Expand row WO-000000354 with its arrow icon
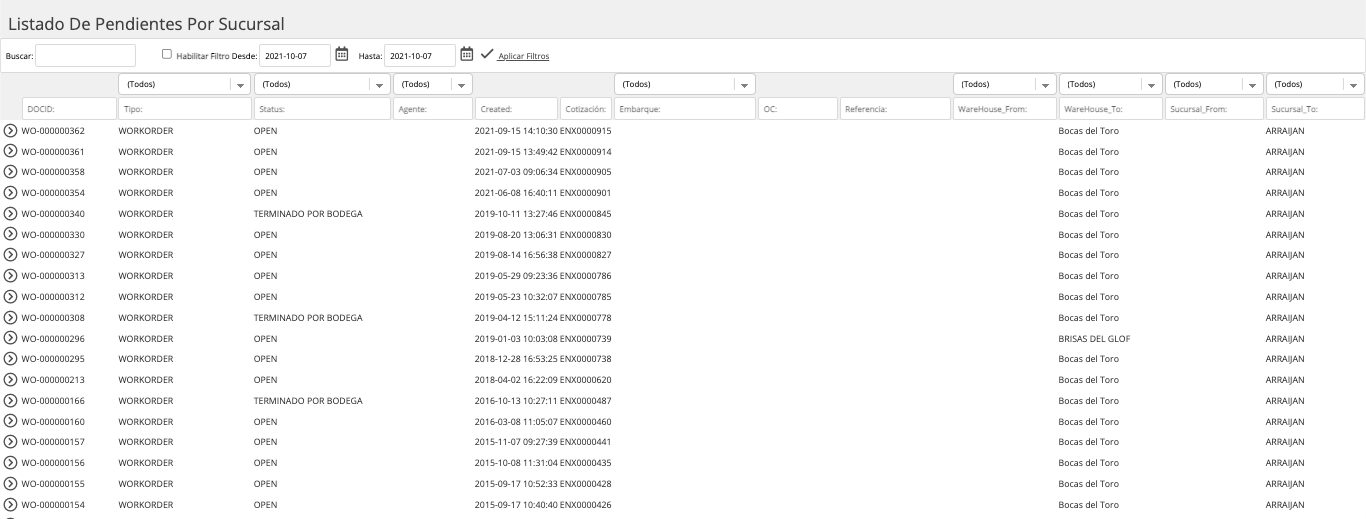This screenshot has height=519, width=1366. (10, 193)
